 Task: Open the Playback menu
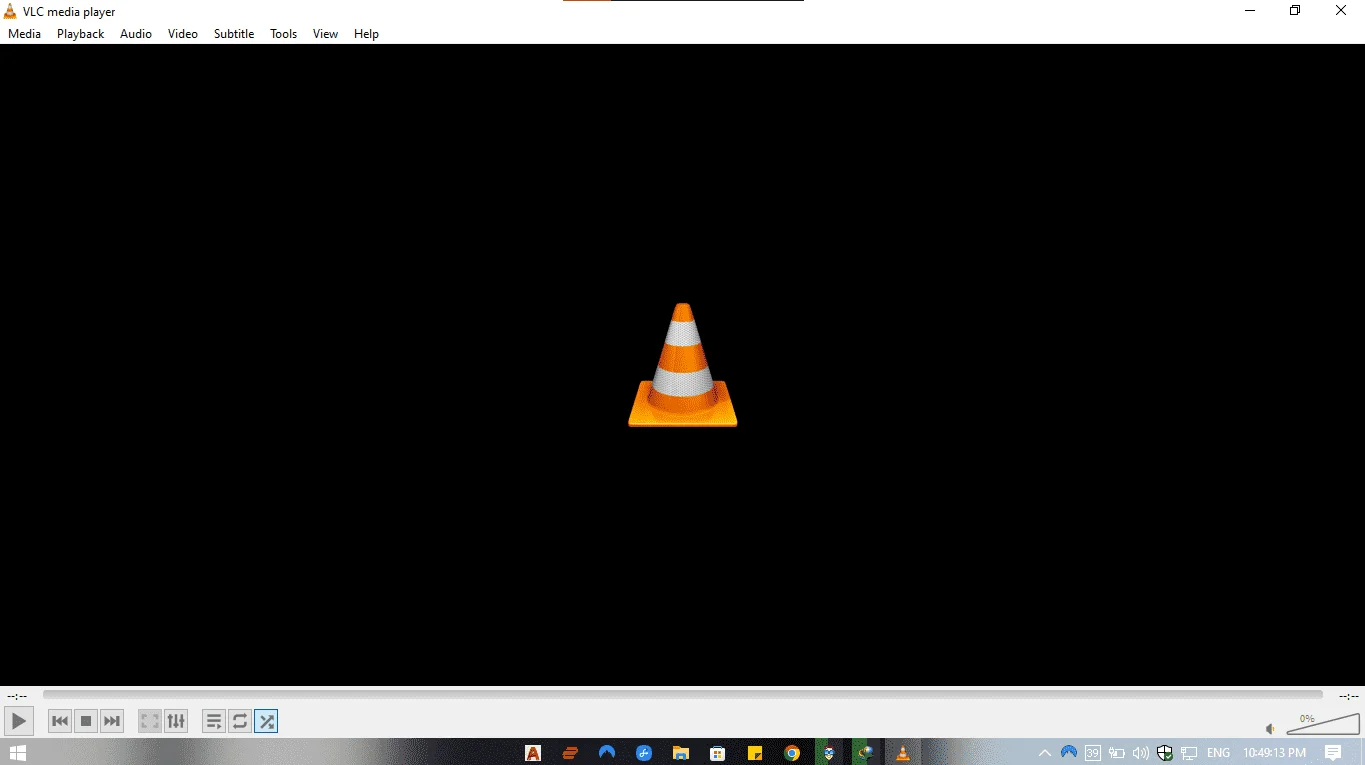click(81, 34)
